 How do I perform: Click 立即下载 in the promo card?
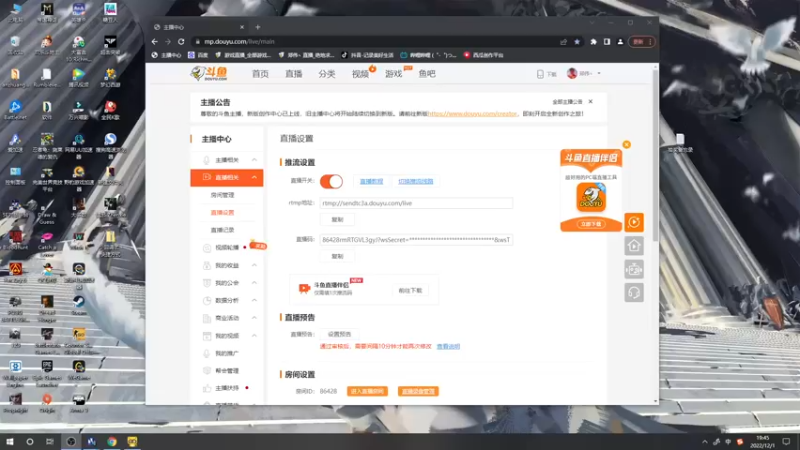click(x=591, y=224)
